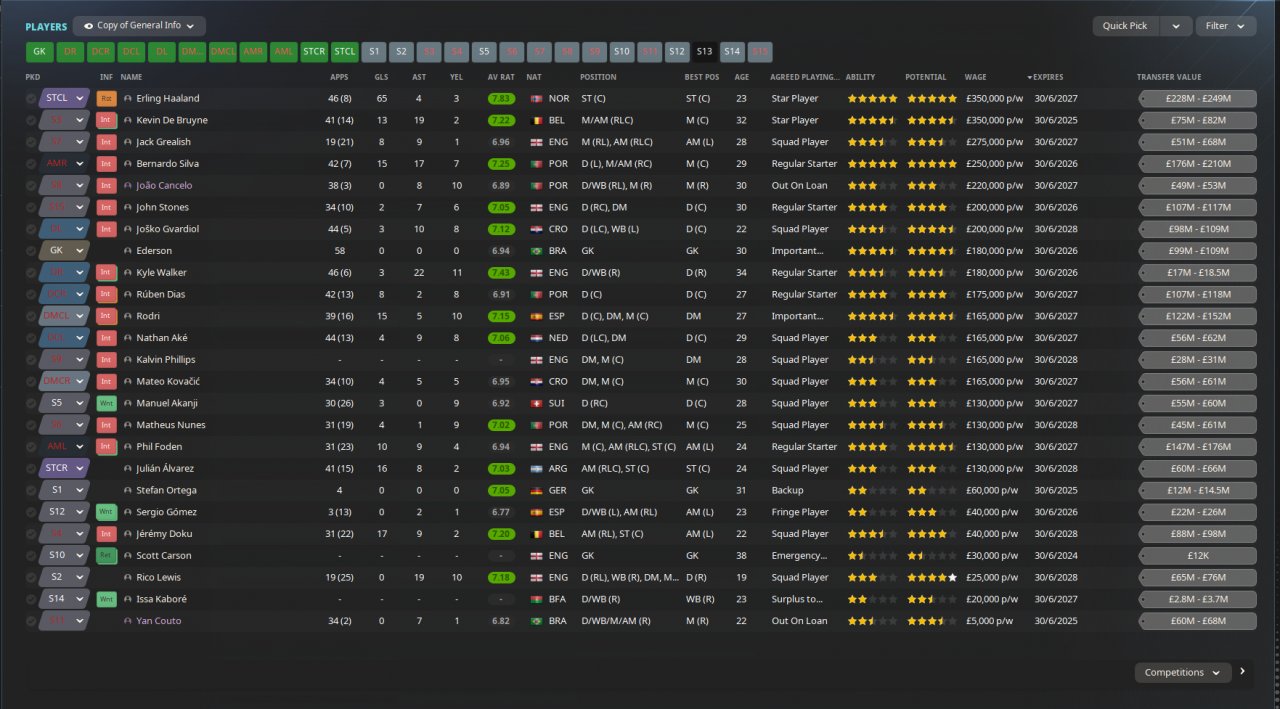
Task: Click the Ret icon beside Scott Carson
Action: 106,555
